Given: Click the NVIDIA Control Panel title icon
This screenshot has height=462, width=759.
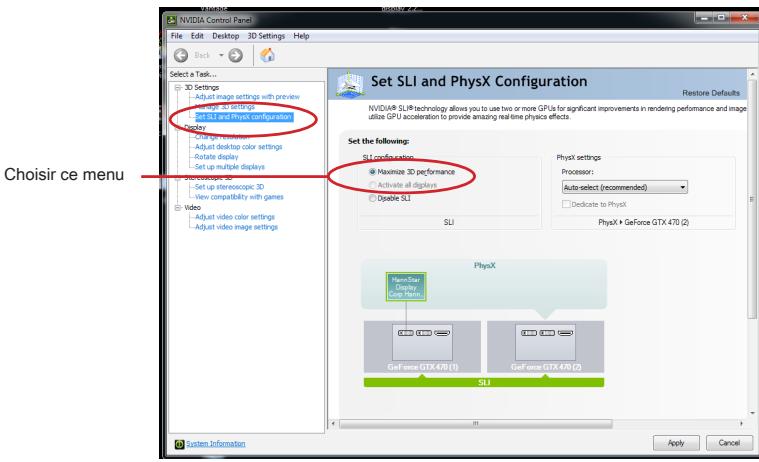Looking at the screenshot, I should pyautogui.click(x=171, y=20).
